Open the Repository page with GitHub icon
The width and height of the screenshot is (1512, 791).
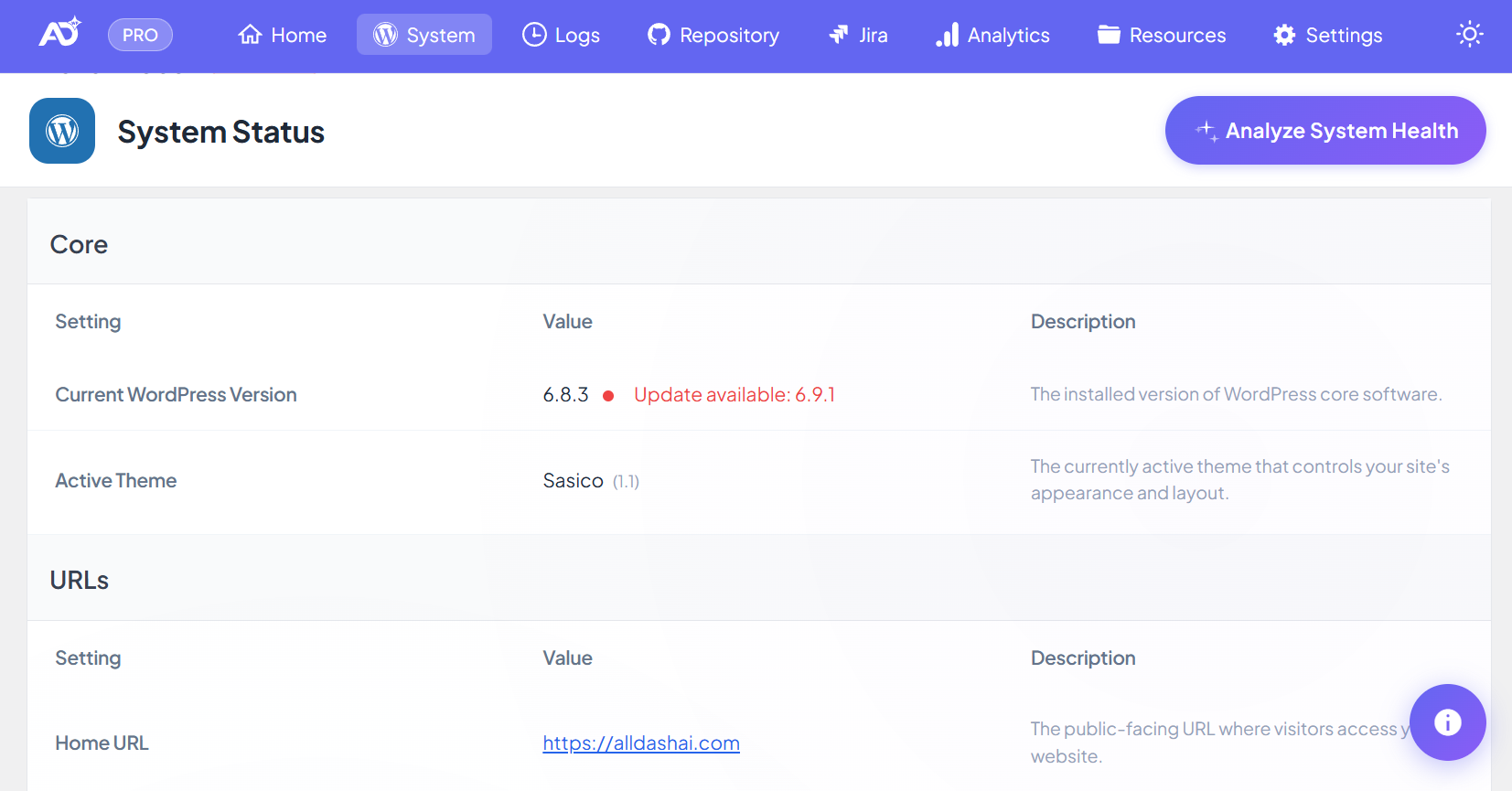tap(713, 35)
